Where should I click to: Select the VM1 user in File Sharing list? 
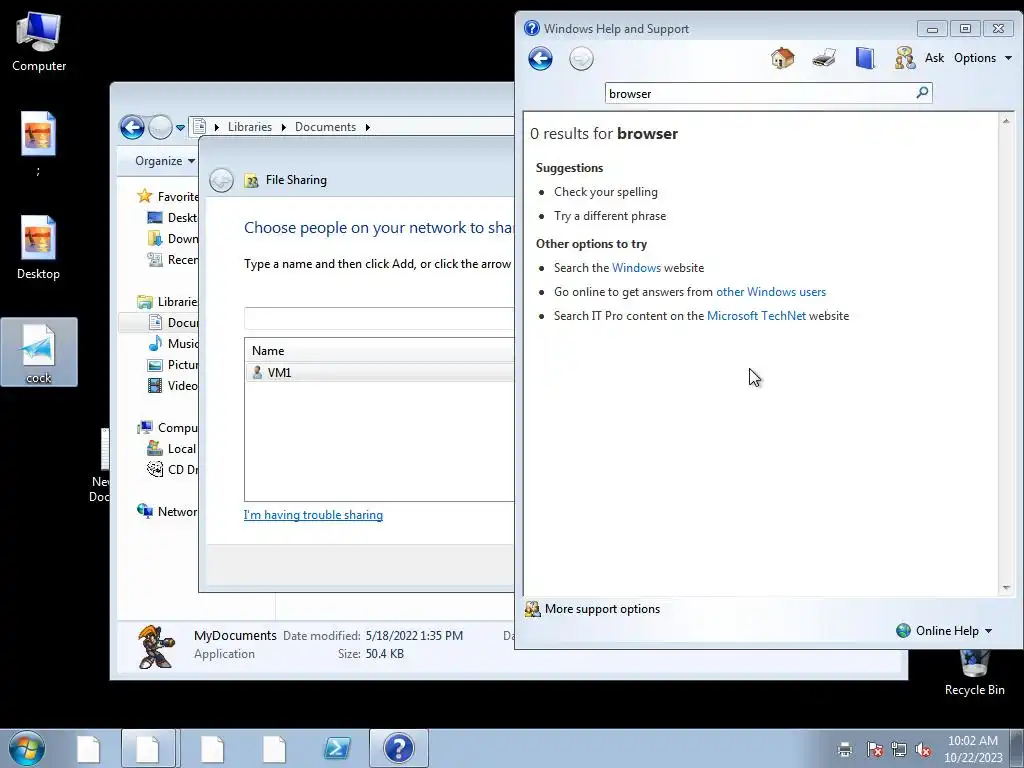379,372
